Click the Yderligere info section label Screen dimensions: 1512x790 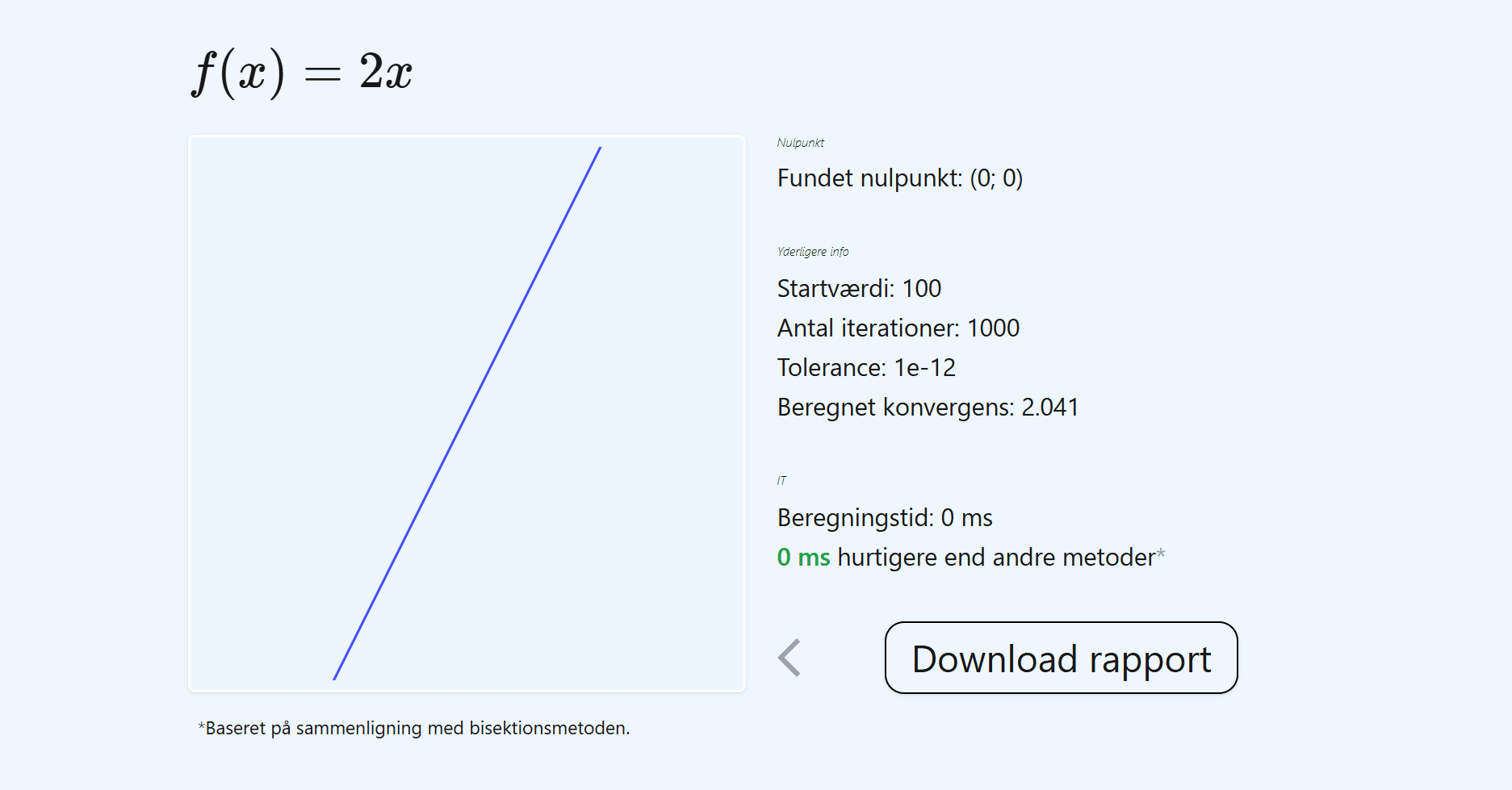[x=812, y=252]
